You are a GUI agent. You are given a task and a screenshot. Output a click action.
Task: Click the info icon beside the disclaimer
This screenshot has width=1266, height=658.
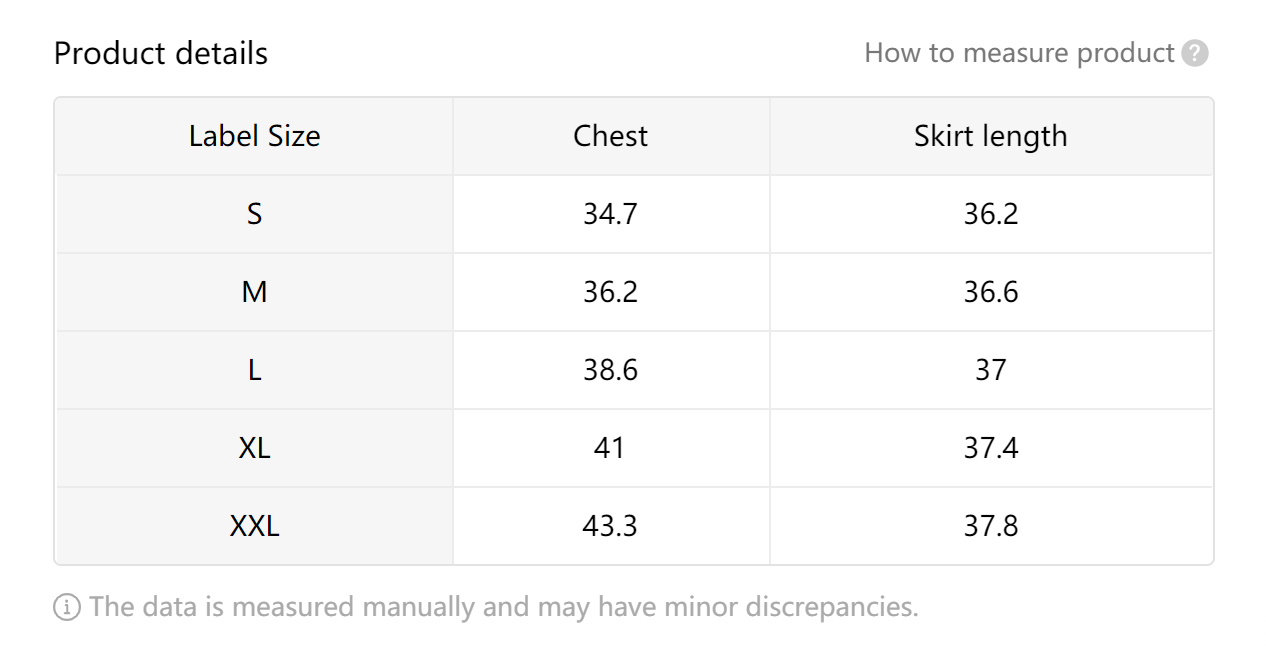(67, 607)
